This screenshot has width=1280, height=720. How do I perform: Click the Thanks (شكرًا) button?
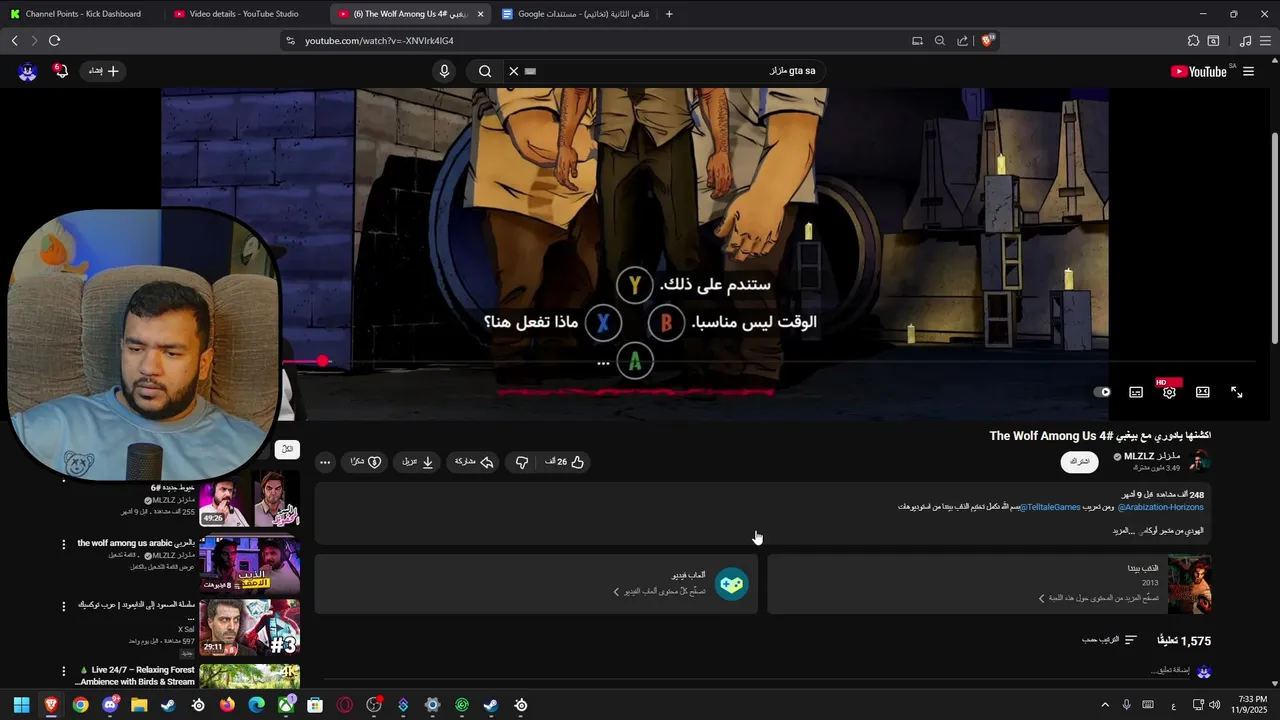(x=365, y=462)
